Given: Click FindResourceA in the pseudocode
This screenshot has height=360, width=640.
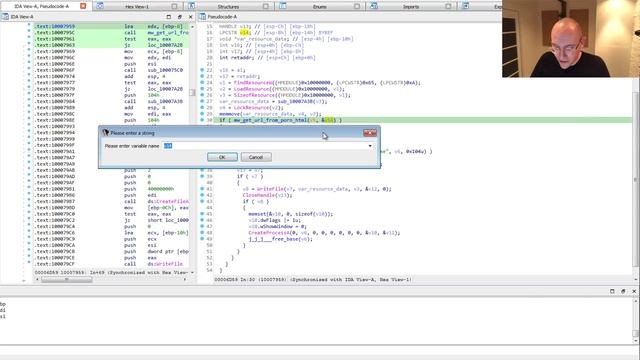Looking at the screenshot, I should 253,82.
